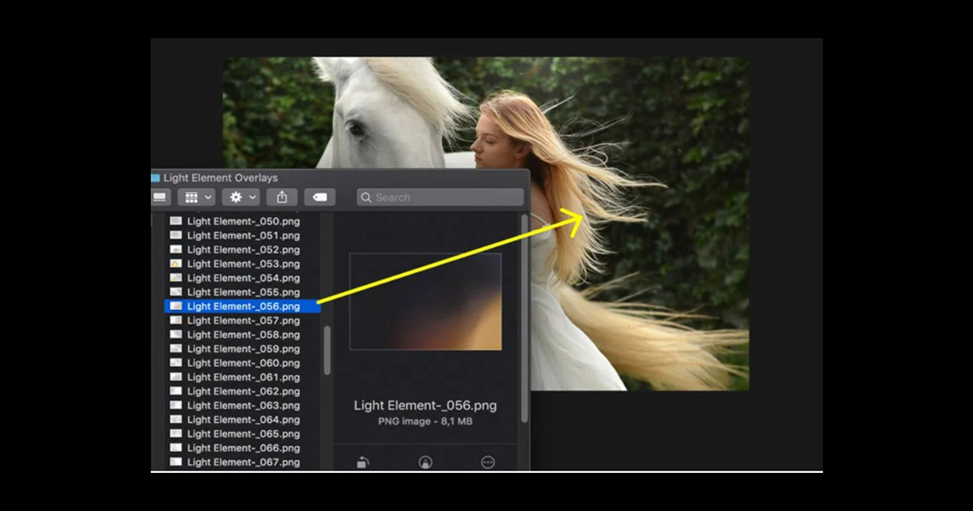Select Light Element-_051.png in the list
The image size is (973, 511).
tap(243, 235)
